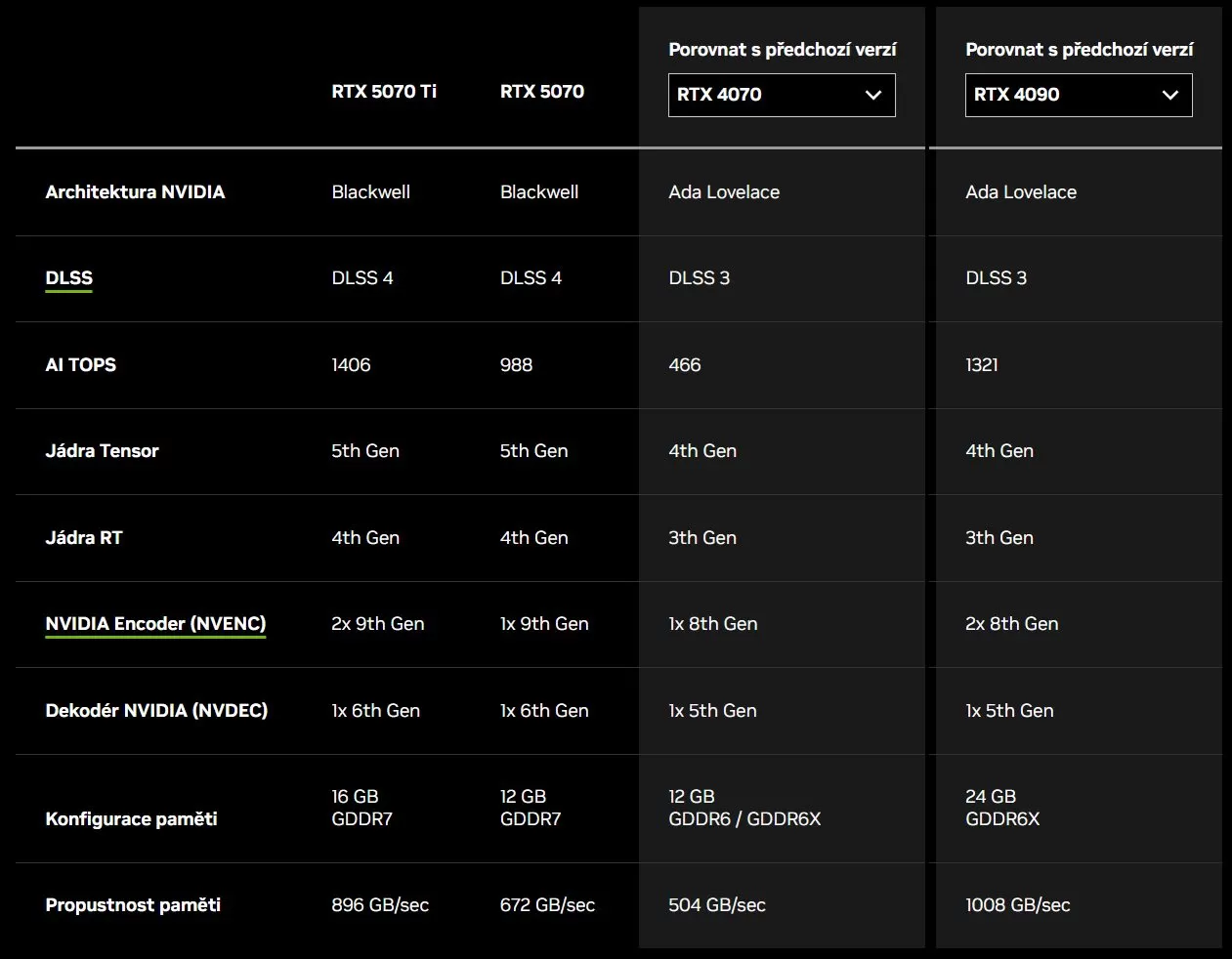This screenshot has width=1232, height=959.
Task: Click the 1008 GB/sec bandwidth value
Action: [1018, 905]
